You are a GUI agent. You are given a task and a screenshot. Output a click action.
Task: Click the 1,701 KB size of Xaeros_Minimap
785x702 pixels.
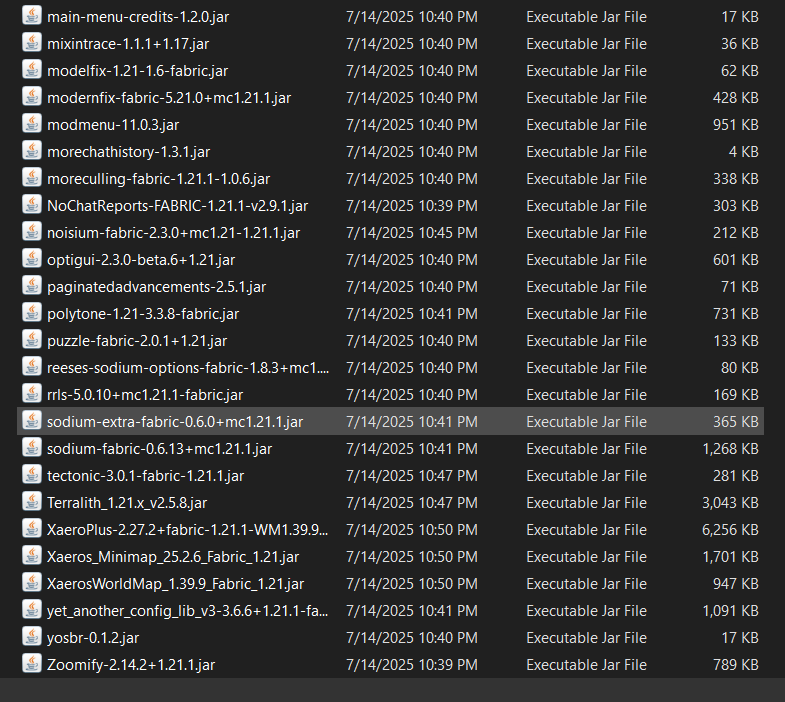coord(730,557)
